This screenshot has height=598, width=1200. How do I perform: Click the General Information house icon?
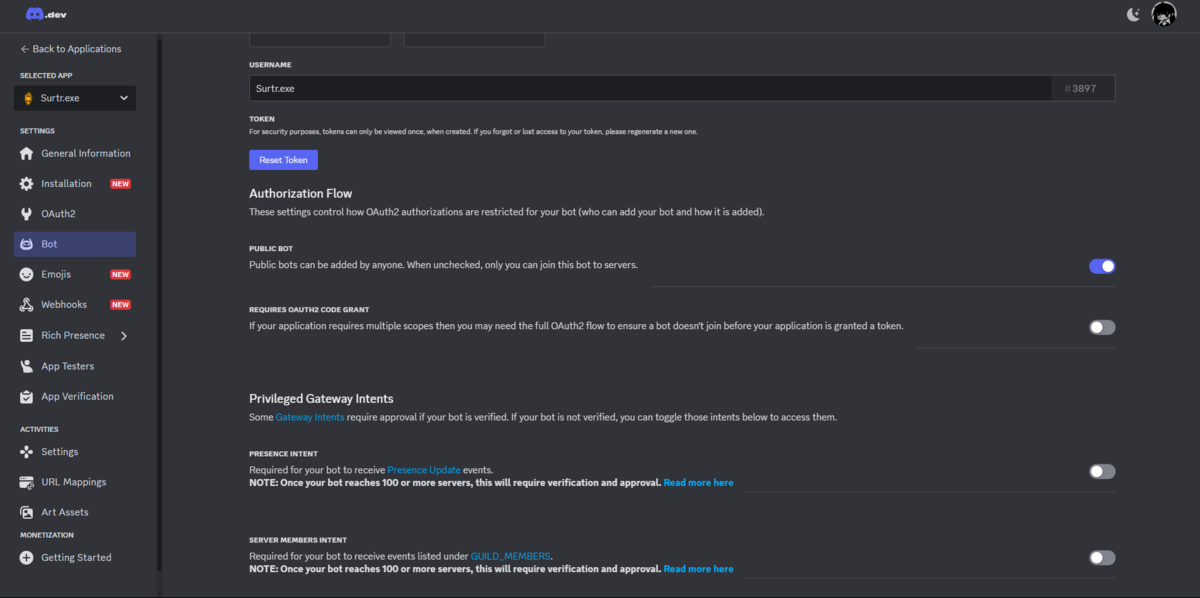[27, 153]
